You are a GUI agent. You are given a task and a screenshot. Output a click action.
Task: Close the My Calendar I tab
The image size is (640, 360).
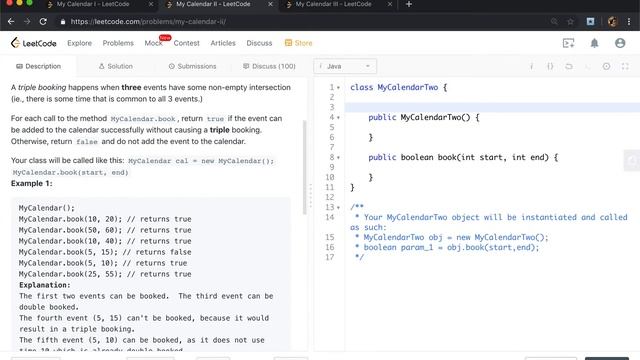pos(151,4)
